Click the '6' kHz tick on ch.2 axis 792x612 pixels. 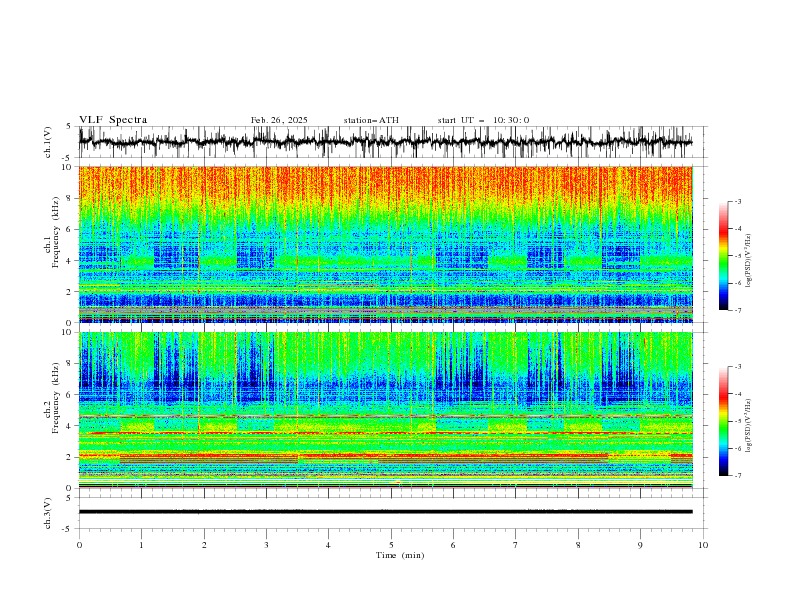71,395
